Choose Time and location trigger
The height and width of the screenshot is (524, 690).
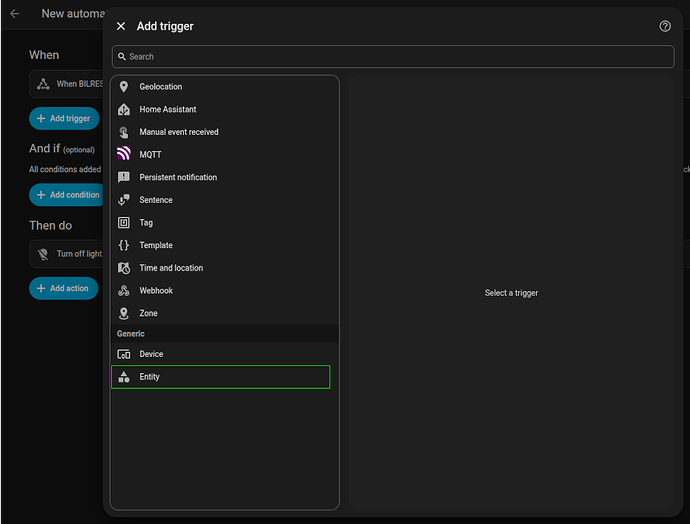(x=224, y=268)
